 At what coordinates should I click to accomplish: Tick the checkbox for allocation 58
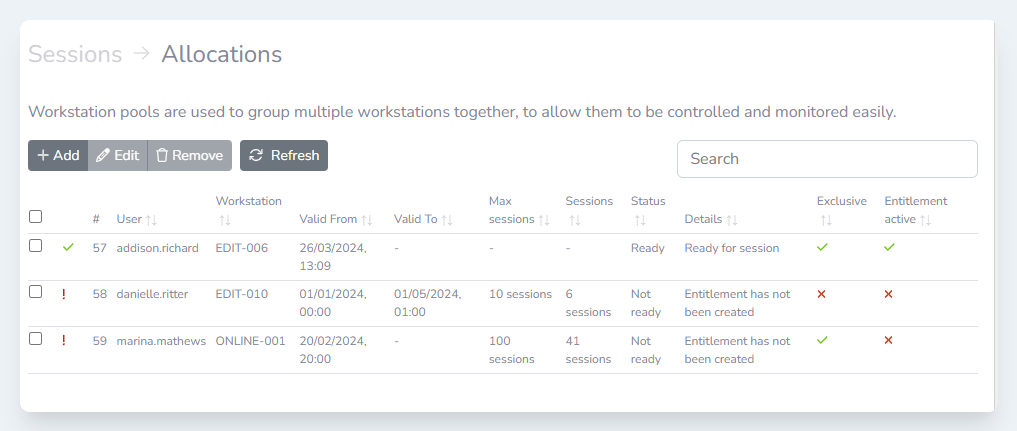coord(36,292)
